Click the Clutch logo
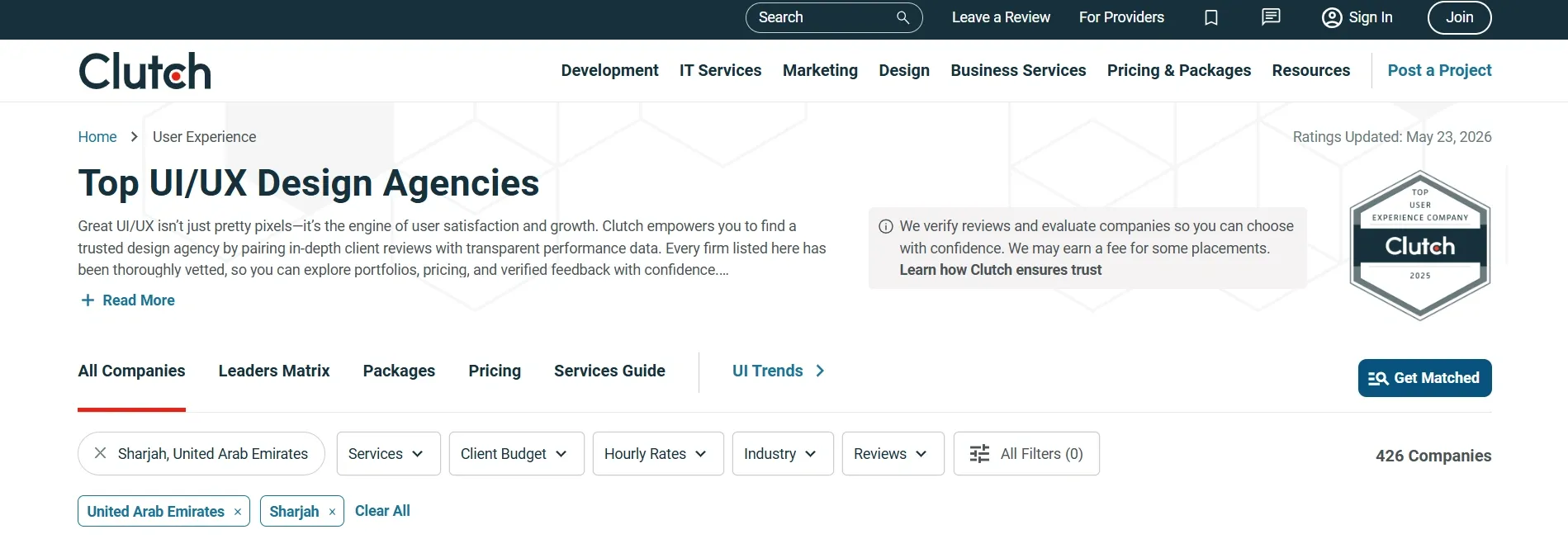Image resolution: width=1568 pixels, height=539 pixels. coord(144,71)
